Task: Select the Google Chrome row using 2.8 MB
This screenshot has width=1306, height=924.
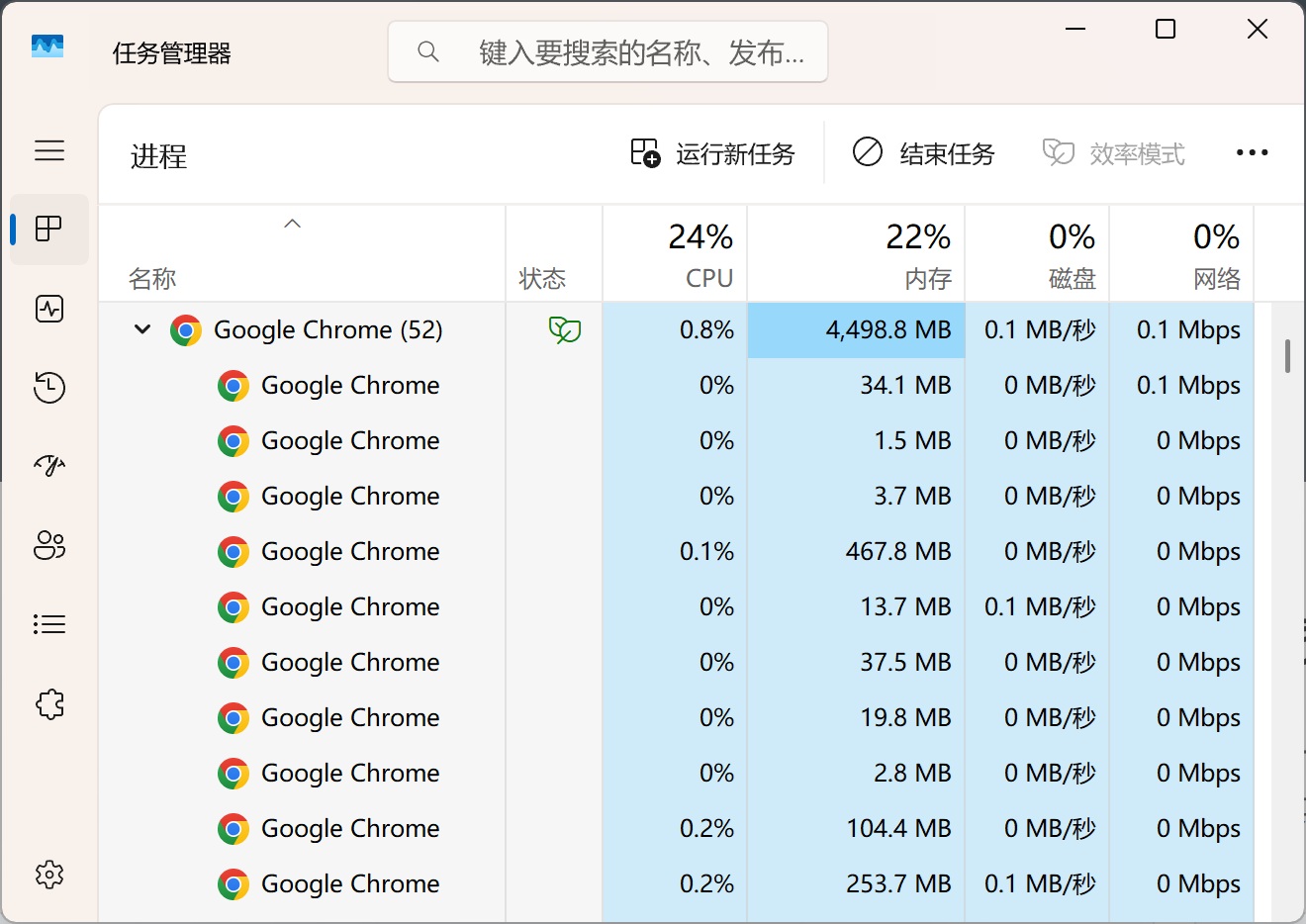Action: point(677,774)
